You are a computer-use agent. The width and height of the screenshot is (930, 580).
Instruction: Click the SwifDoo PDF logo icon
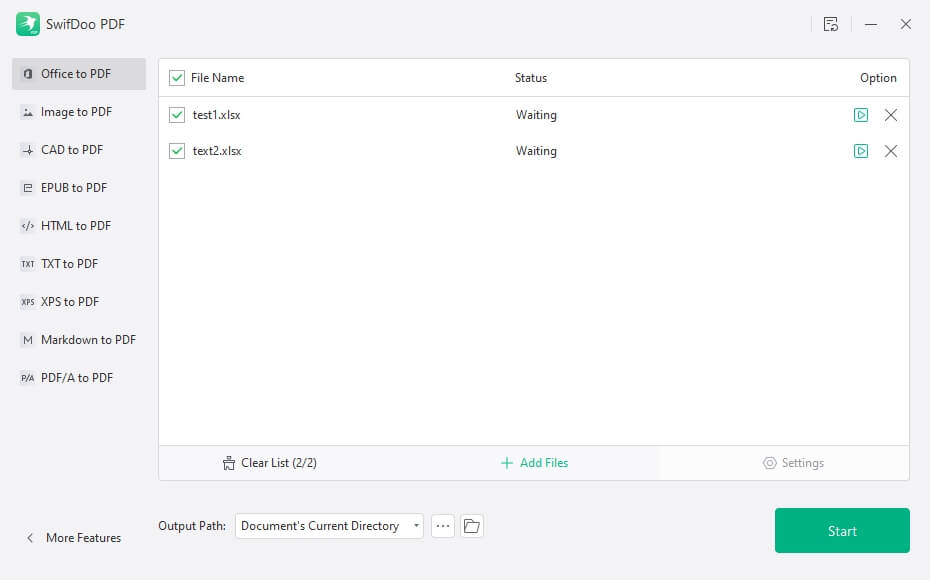coord(27,24)
